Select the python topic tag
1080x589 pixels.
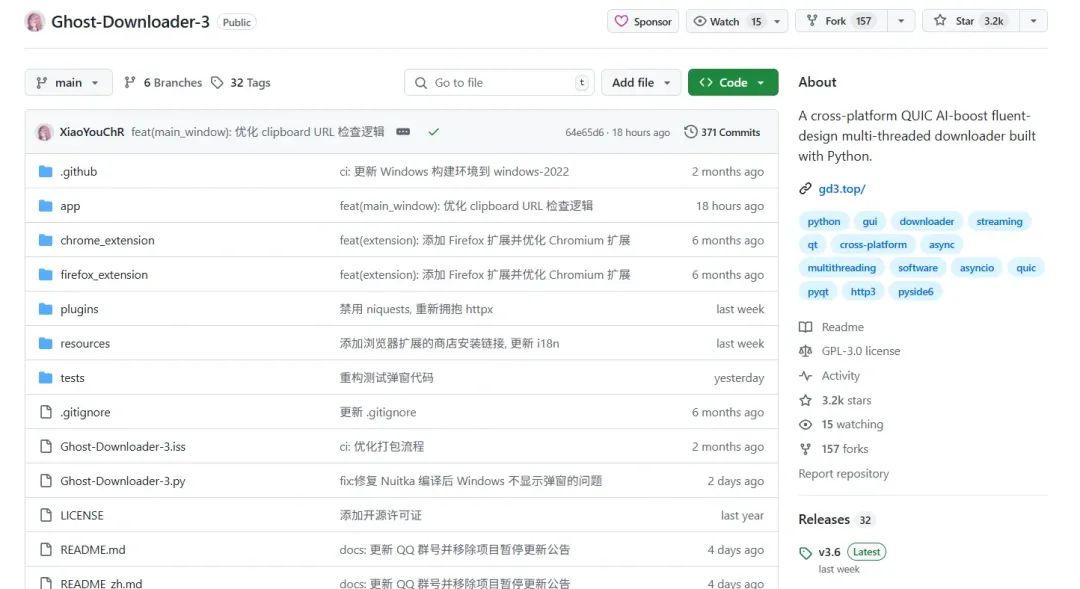(x=823, y=221)
